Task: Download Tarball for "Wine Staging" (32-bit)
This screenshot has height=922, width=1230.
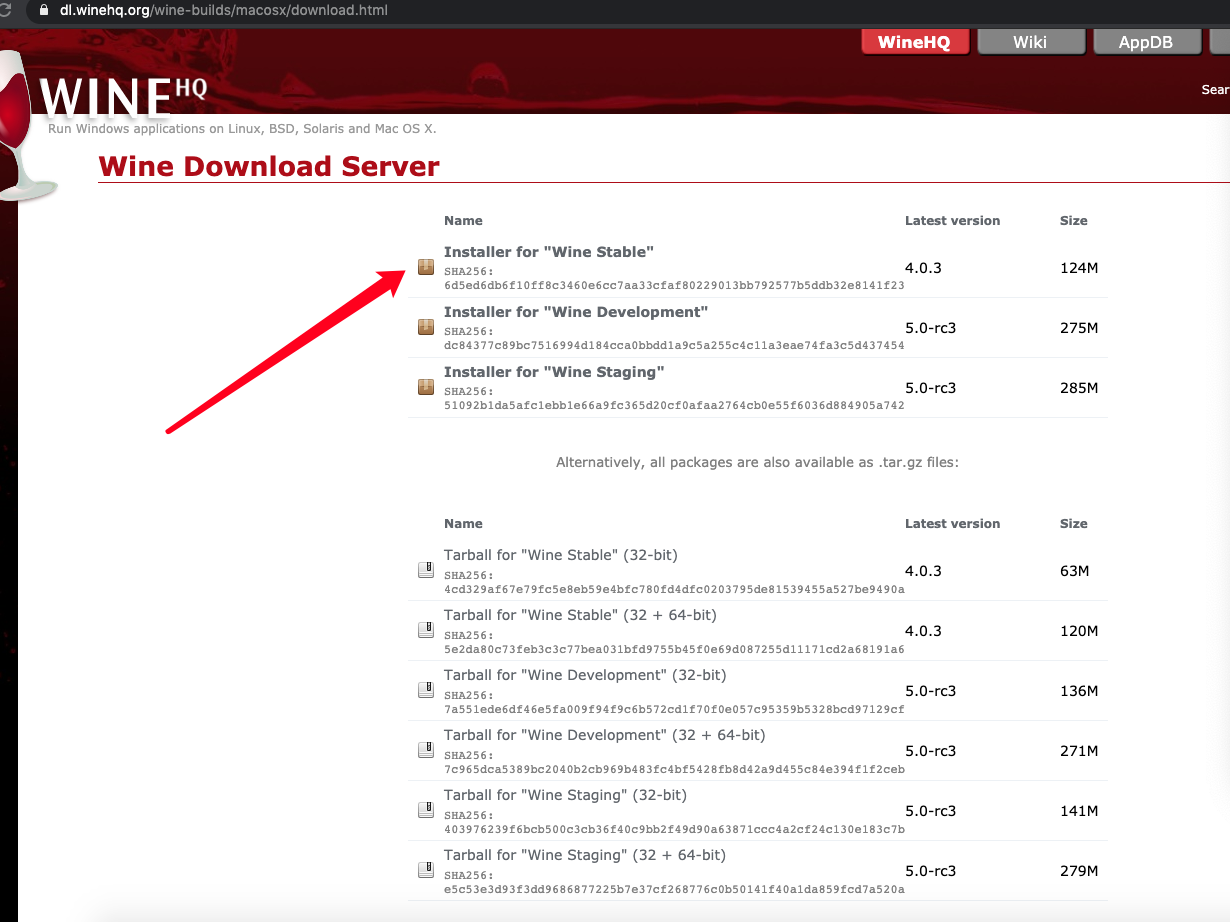Action: coord(565,795)
